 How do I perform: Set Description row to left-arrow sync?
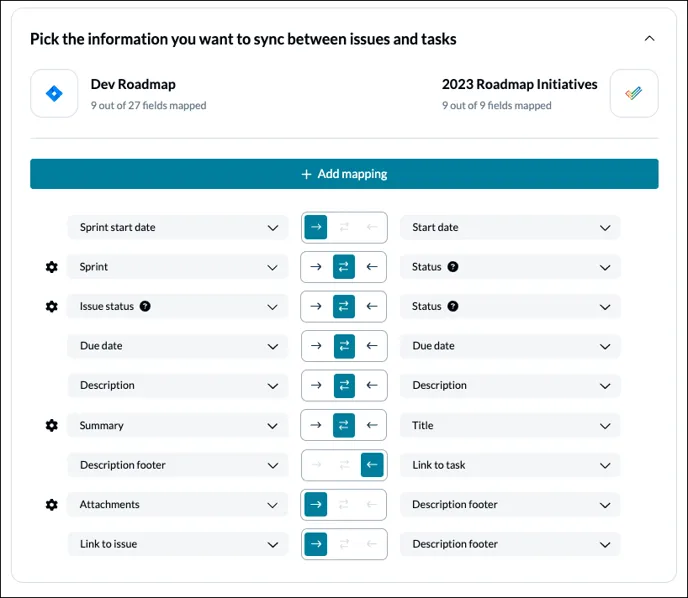click(x=372, y=385)
